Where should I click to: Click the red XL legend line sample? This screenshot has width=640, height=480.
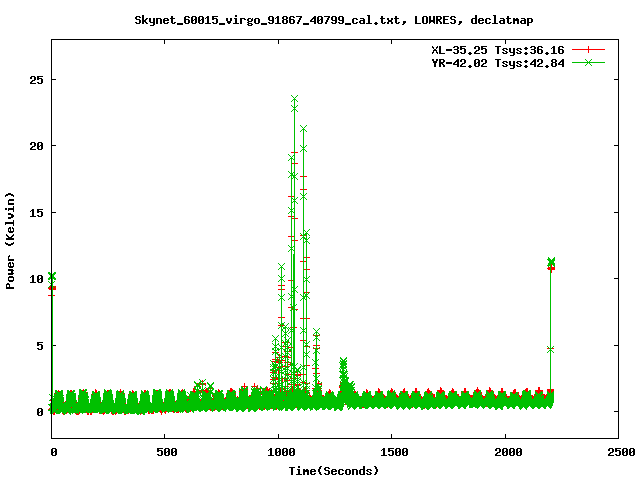[x=588, y=50]
